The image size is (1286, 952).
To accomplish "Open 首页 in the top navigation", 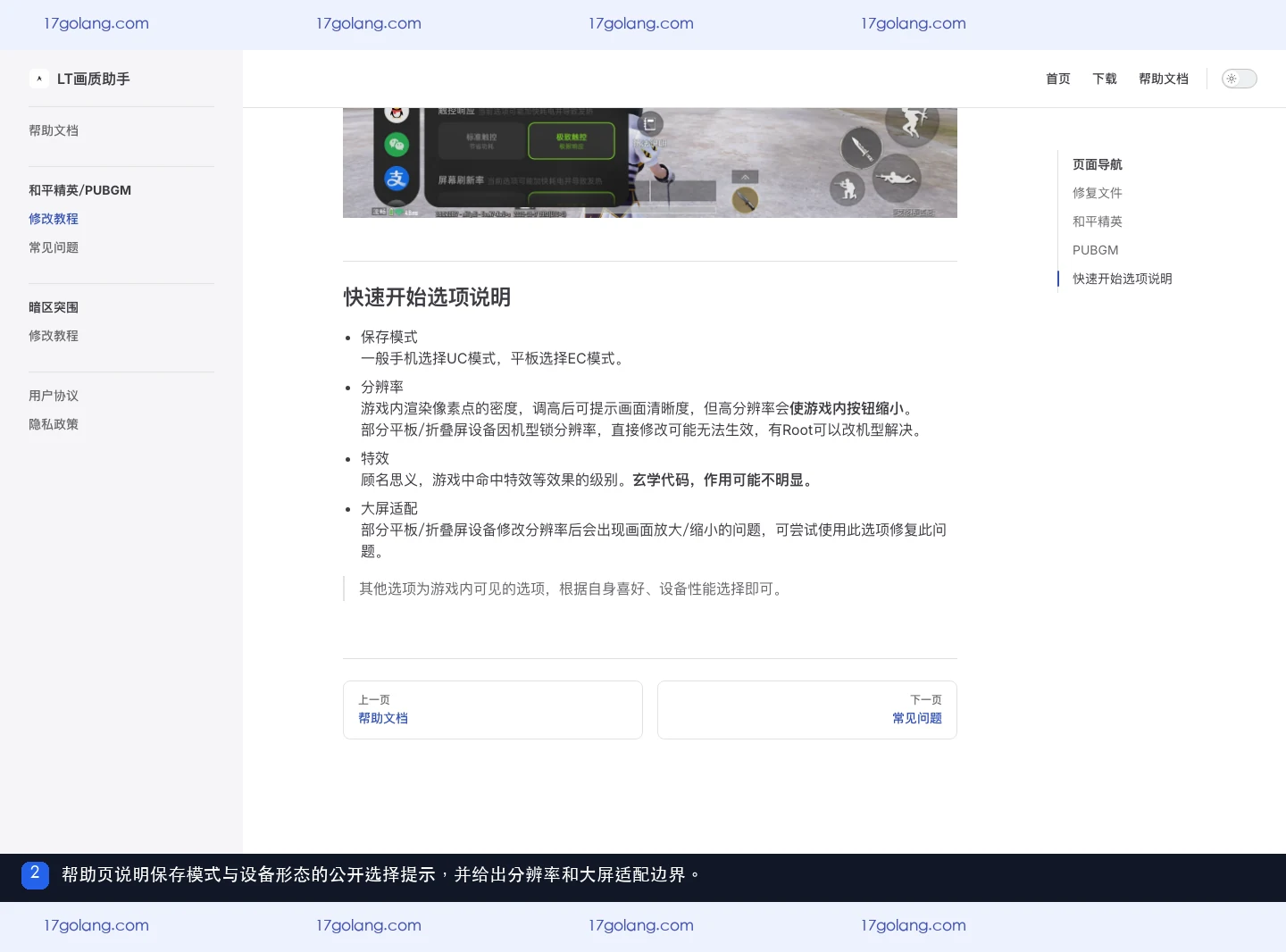I will [1058, 79].
